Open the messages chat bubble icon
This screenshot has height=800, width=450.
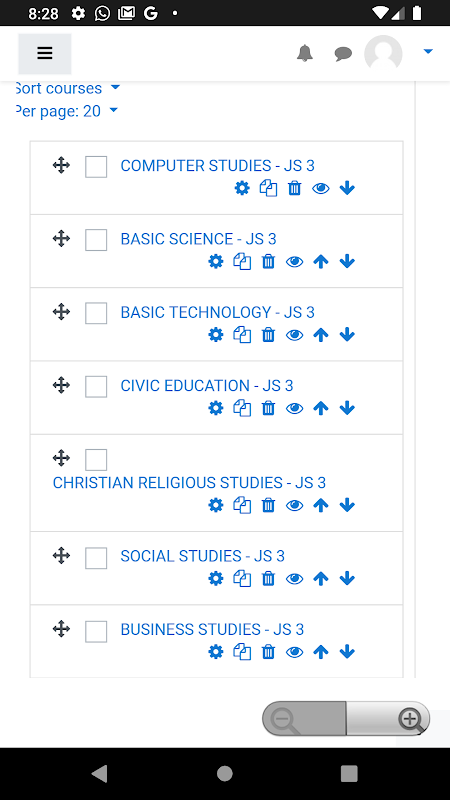[x=343, y=54]
